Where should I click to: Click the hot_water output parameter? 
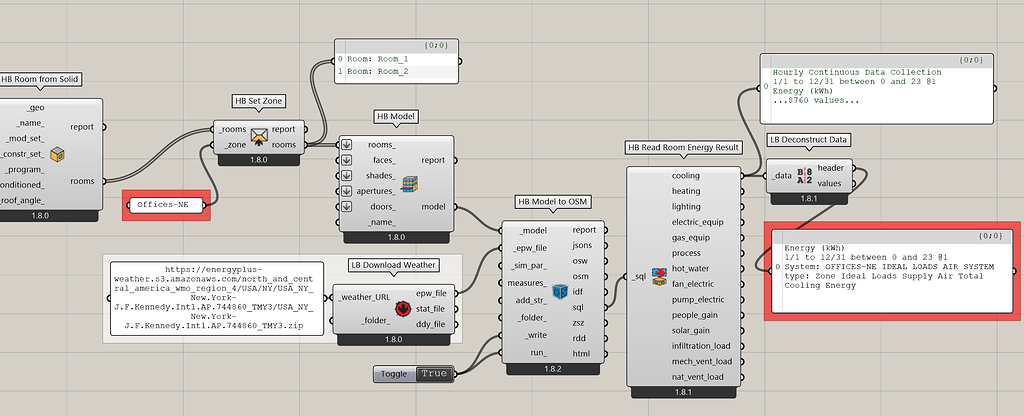tap(690, 268)
